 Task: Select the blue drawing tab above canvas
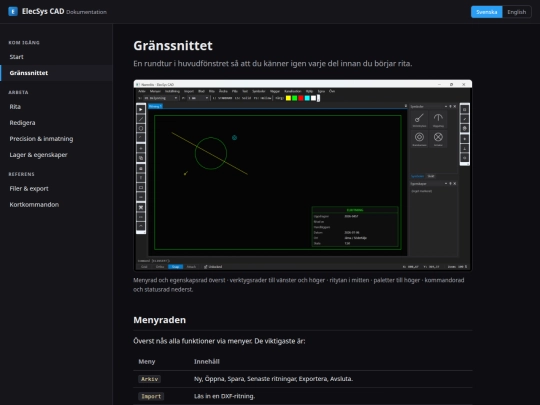155,106
